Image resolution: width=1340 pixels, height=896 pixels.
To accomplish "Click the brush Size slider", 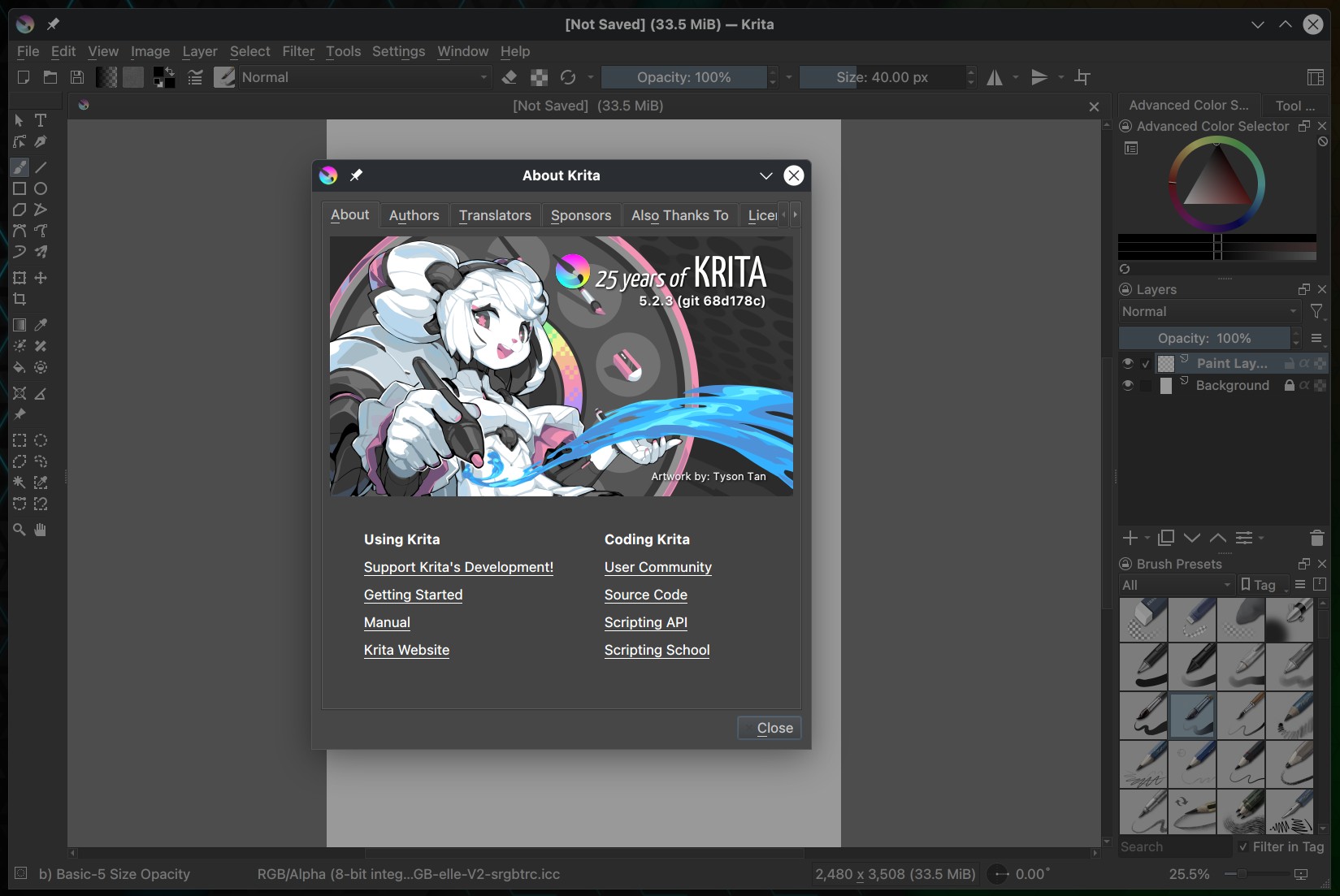I will pos(882,77).
